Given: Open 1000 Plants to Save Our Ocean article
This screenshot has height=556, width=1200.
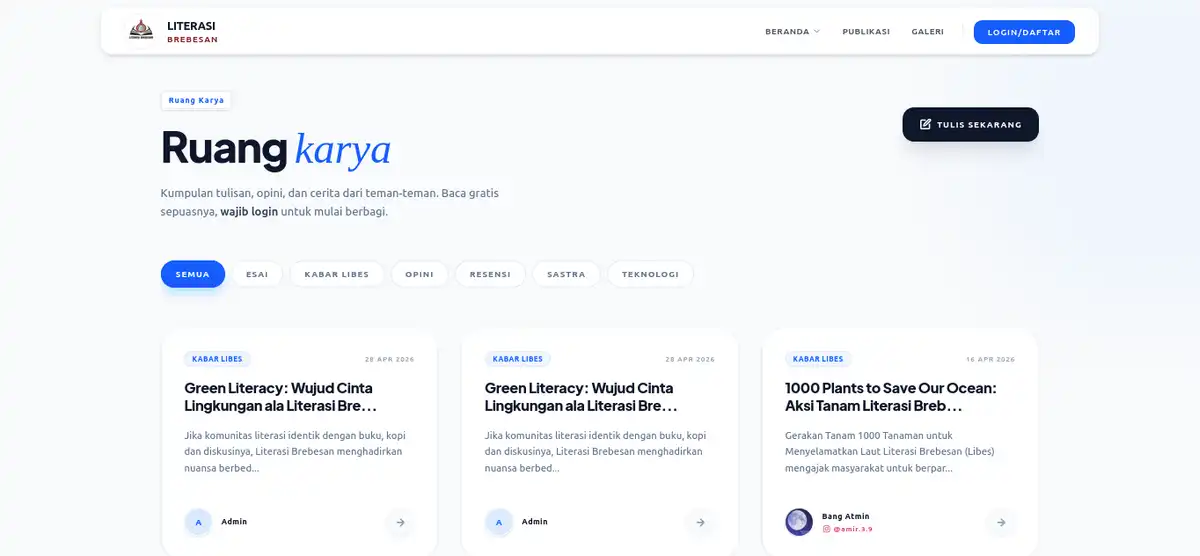Looking at the screenshot, I should tap(891, 397).
